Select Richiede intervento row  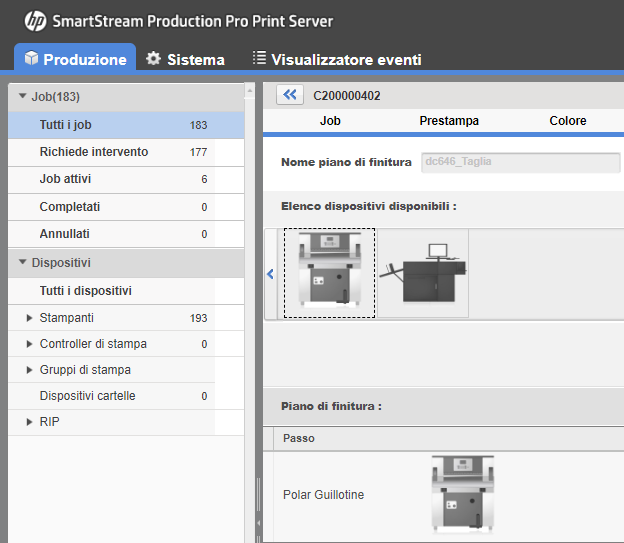click(126, 152)
